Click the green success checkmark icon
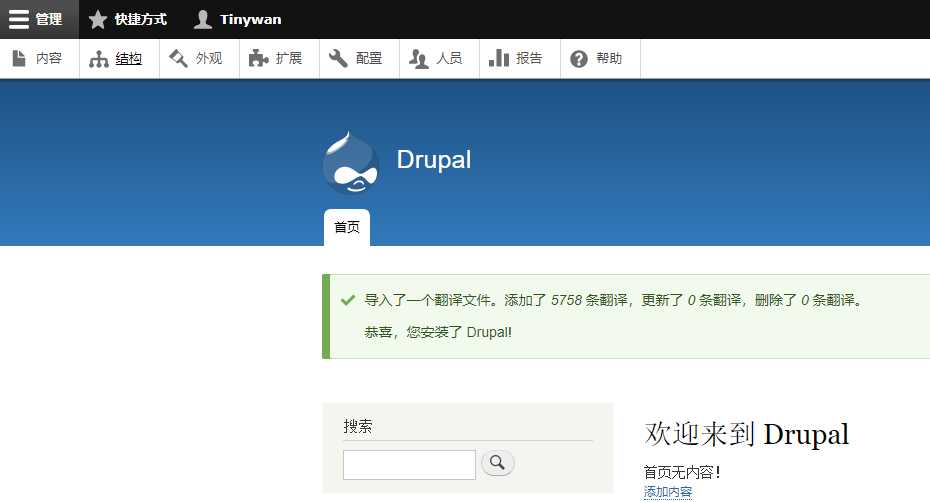Image resolution: width=930 pixels, height=502 pixels. pos(348,300)
